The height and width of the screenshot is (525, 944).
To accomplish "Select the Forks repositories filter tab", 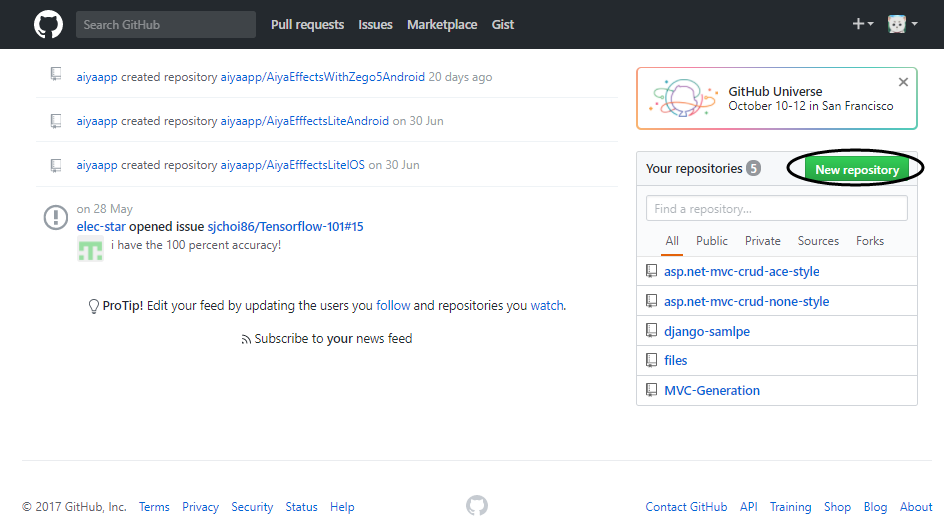I will coord(870,241).
